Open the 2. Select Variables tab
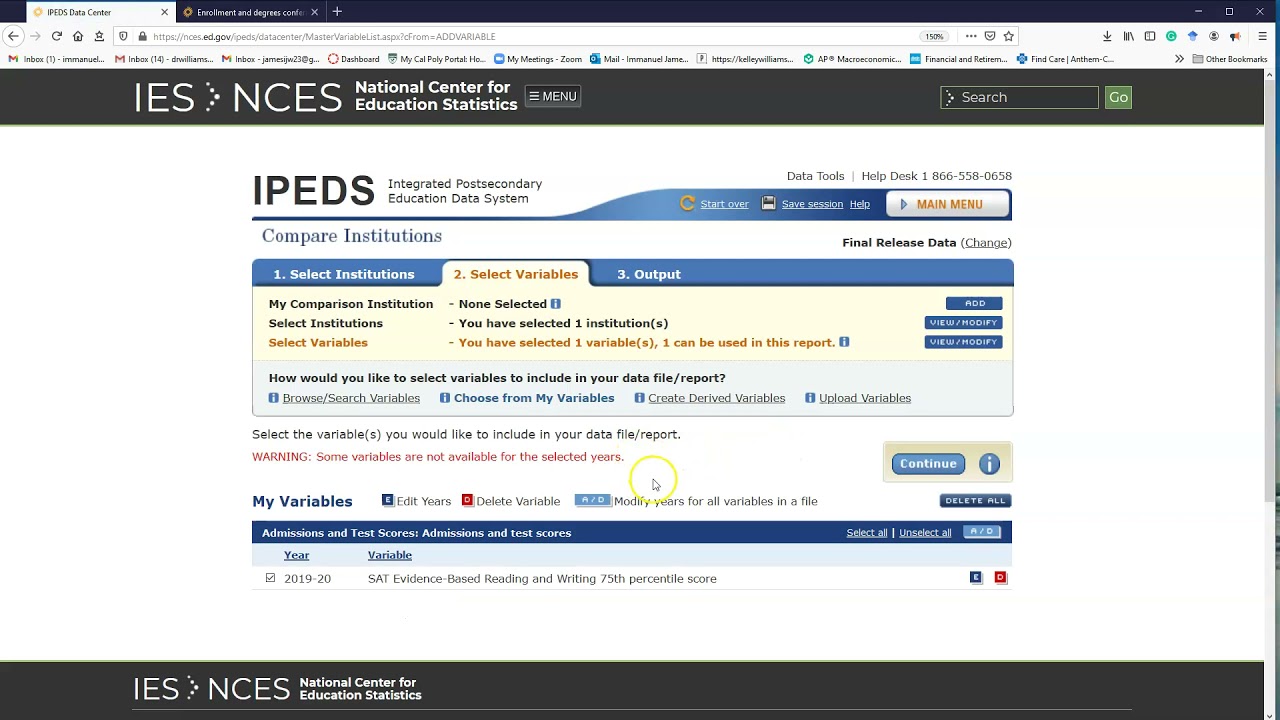This screenshot has width=1280, height=720. point(516,274)
